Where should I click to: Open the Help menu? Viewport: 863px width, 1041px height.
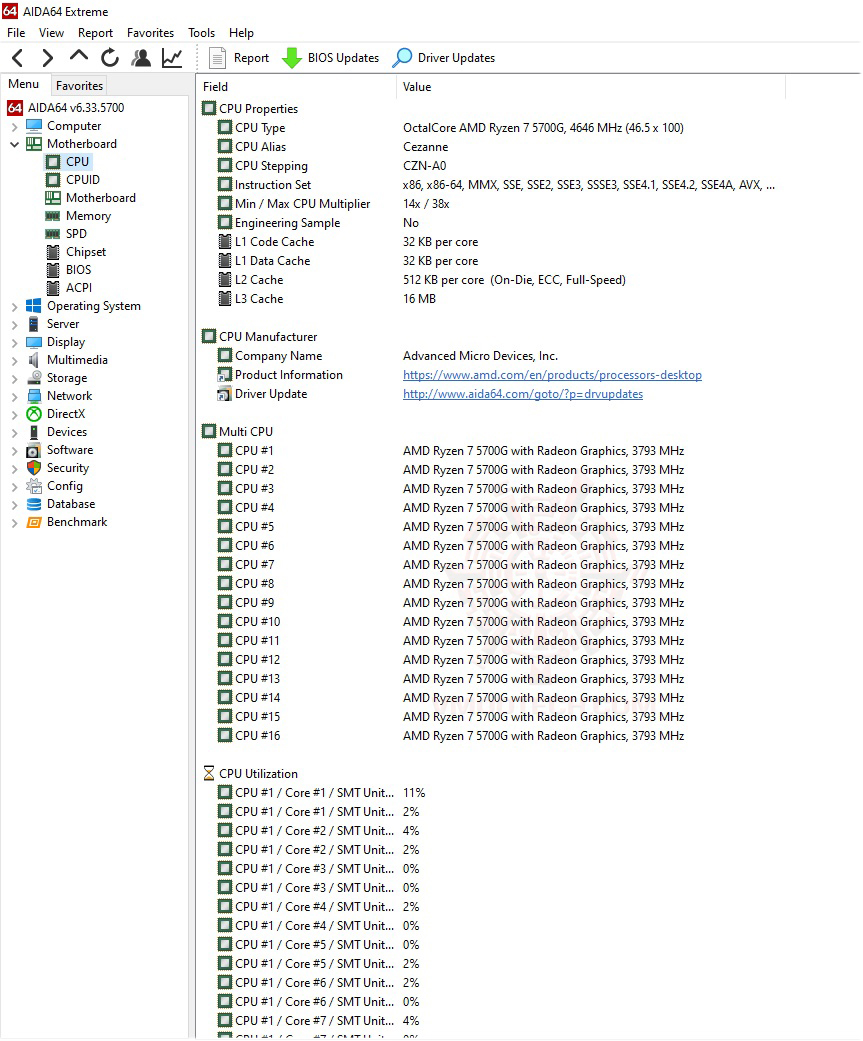241,33
